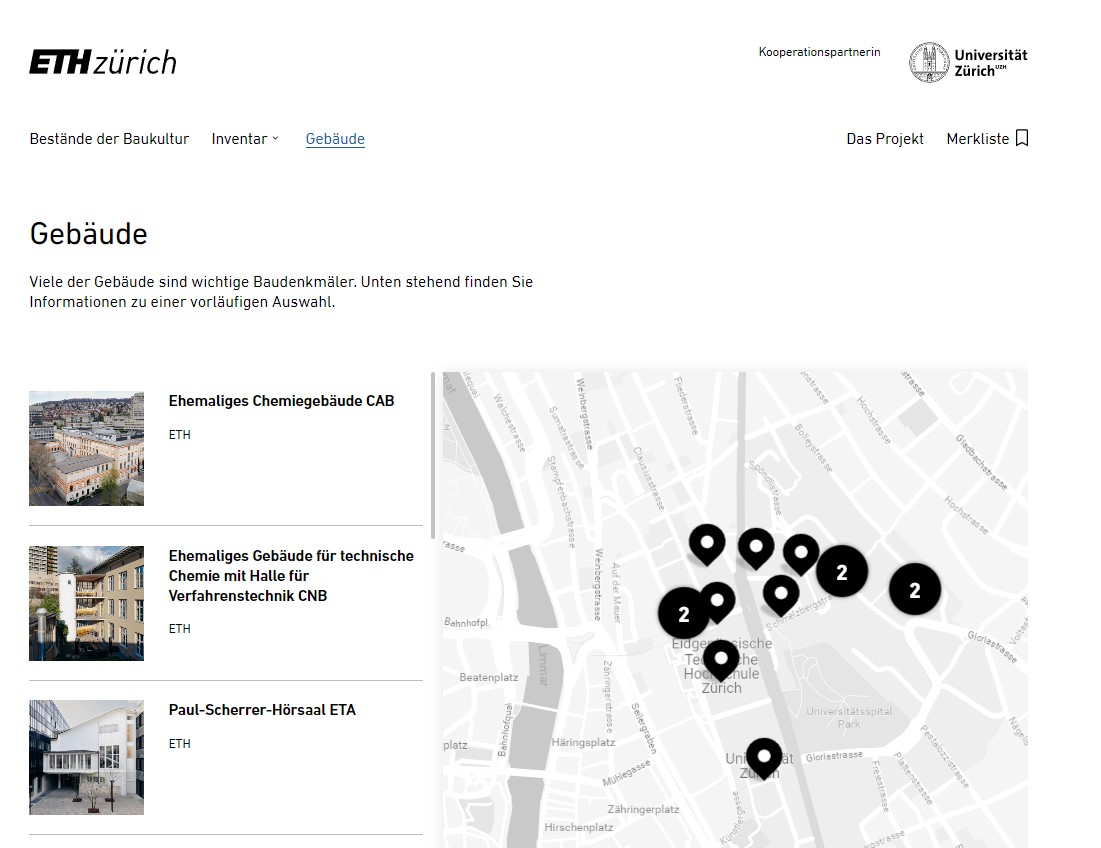Click the Paul-Scherrer-Hörsaal thumbnail photo
The image size is (1101, 848).
pos(87,757)
